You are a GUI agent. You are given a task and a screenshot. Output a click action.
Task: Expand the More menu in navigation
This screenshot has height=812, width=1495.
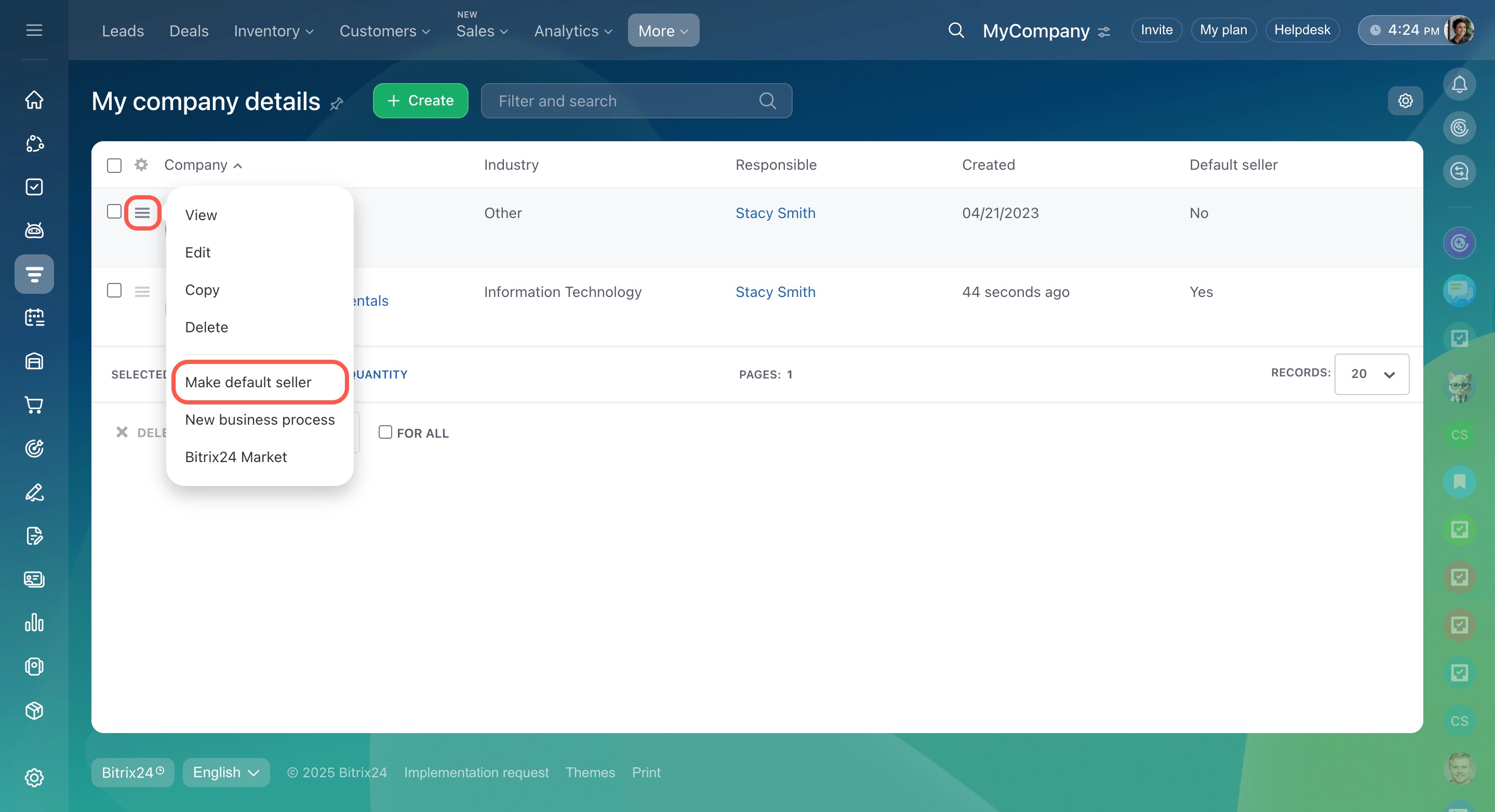(663, 31)
